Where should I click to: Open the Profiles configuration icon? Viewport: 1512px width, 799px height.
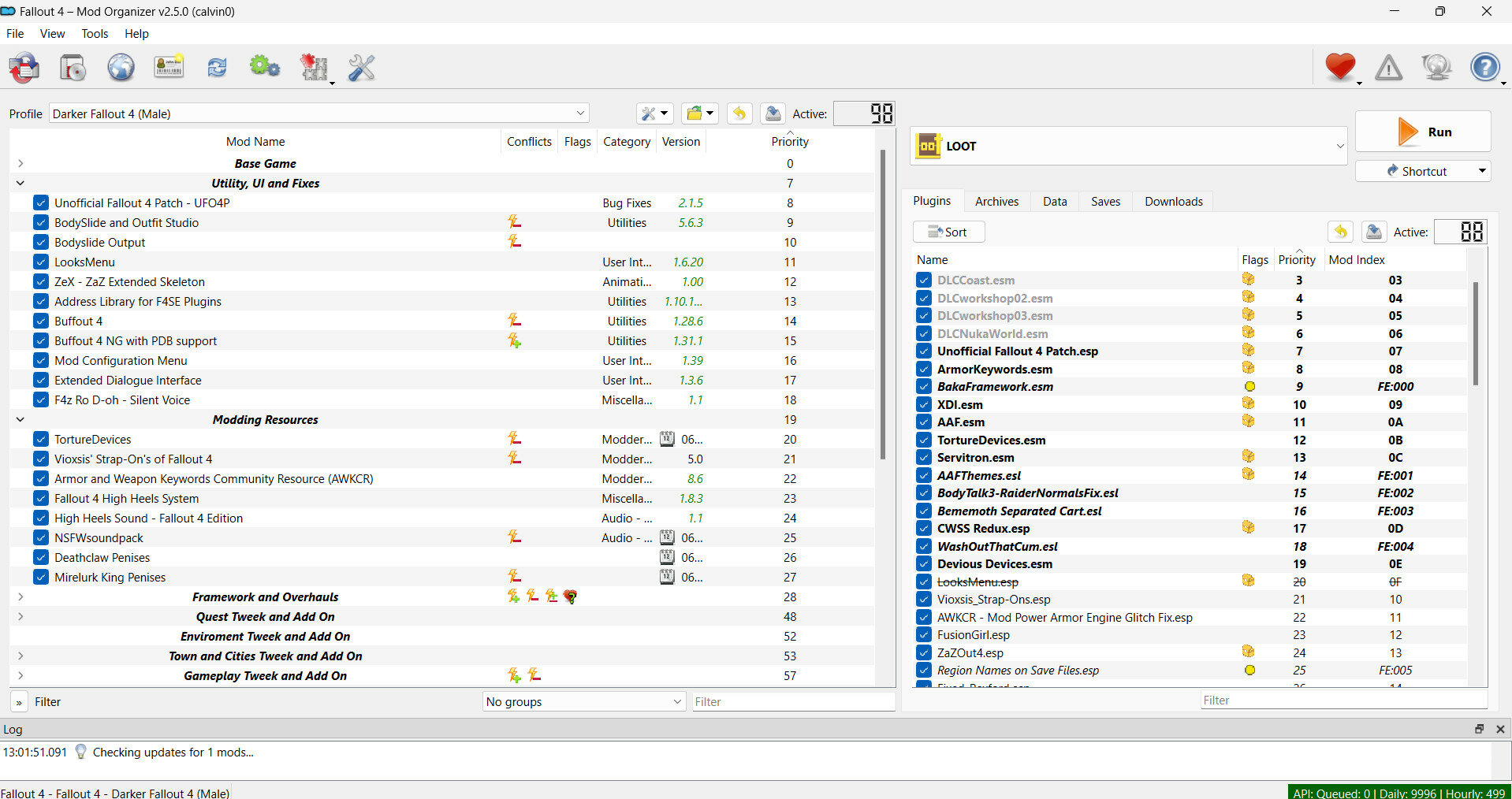click(169, 67)
